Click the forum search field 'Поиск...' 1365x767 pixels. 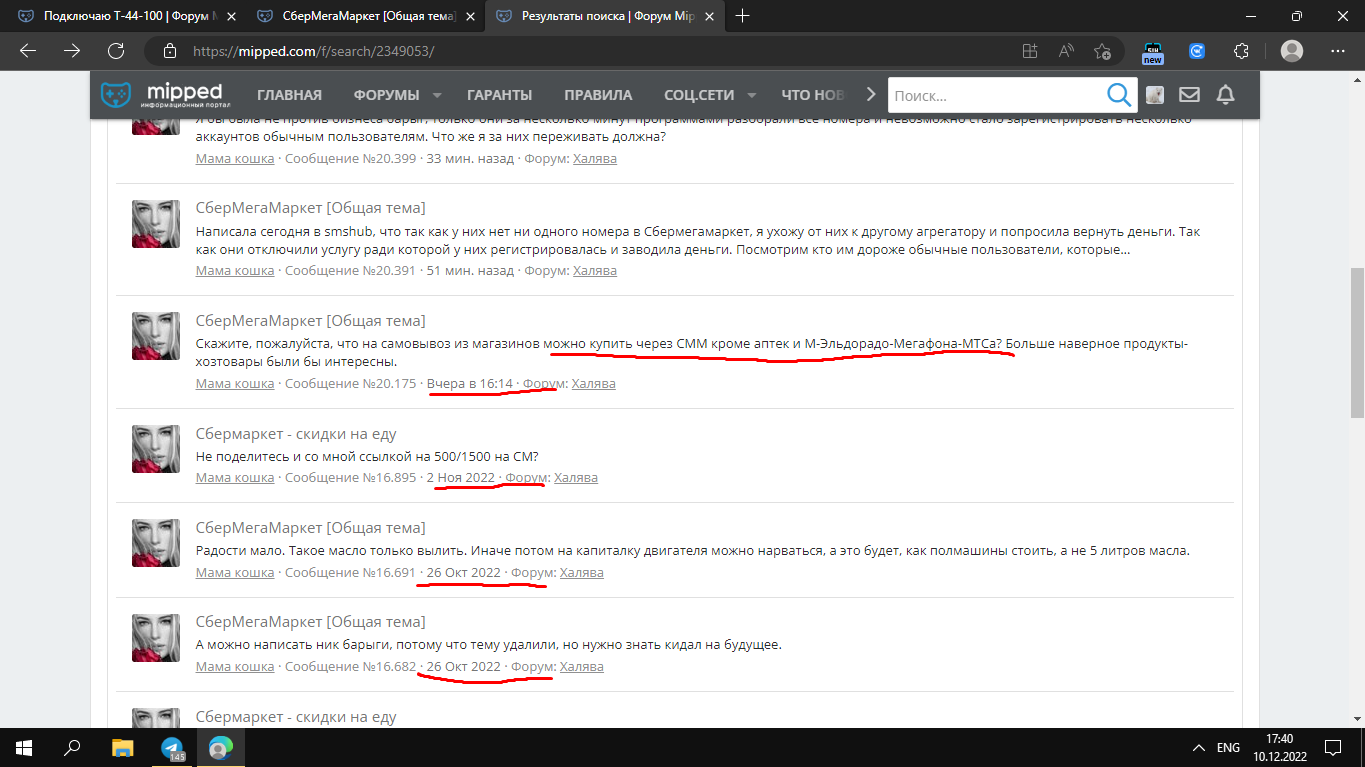(995, 95)
